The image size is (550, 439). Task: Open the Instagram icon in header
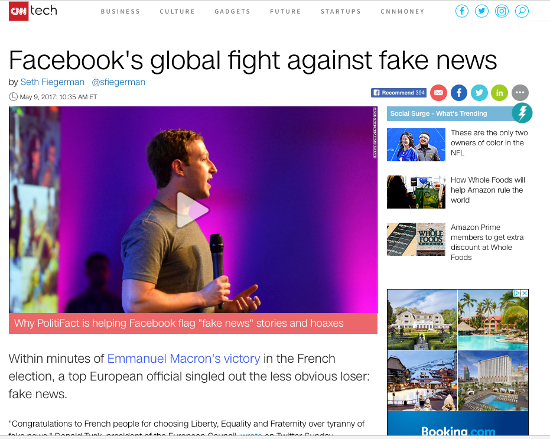click(x=502, y=11)
